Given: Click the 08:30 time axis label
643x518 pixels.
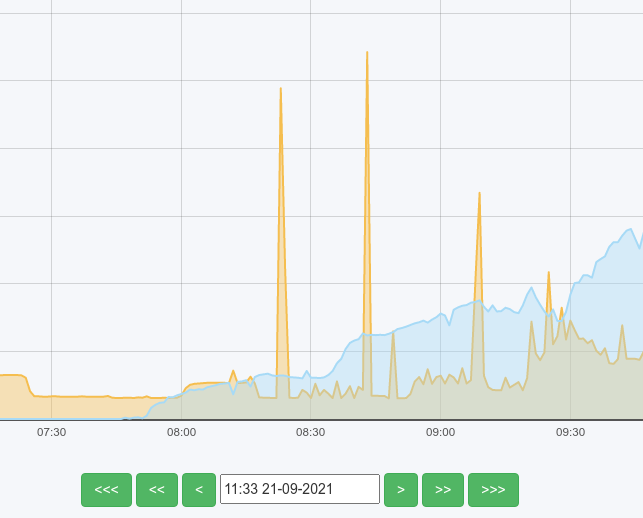Looking at the screenshot, I should [310, 433].
